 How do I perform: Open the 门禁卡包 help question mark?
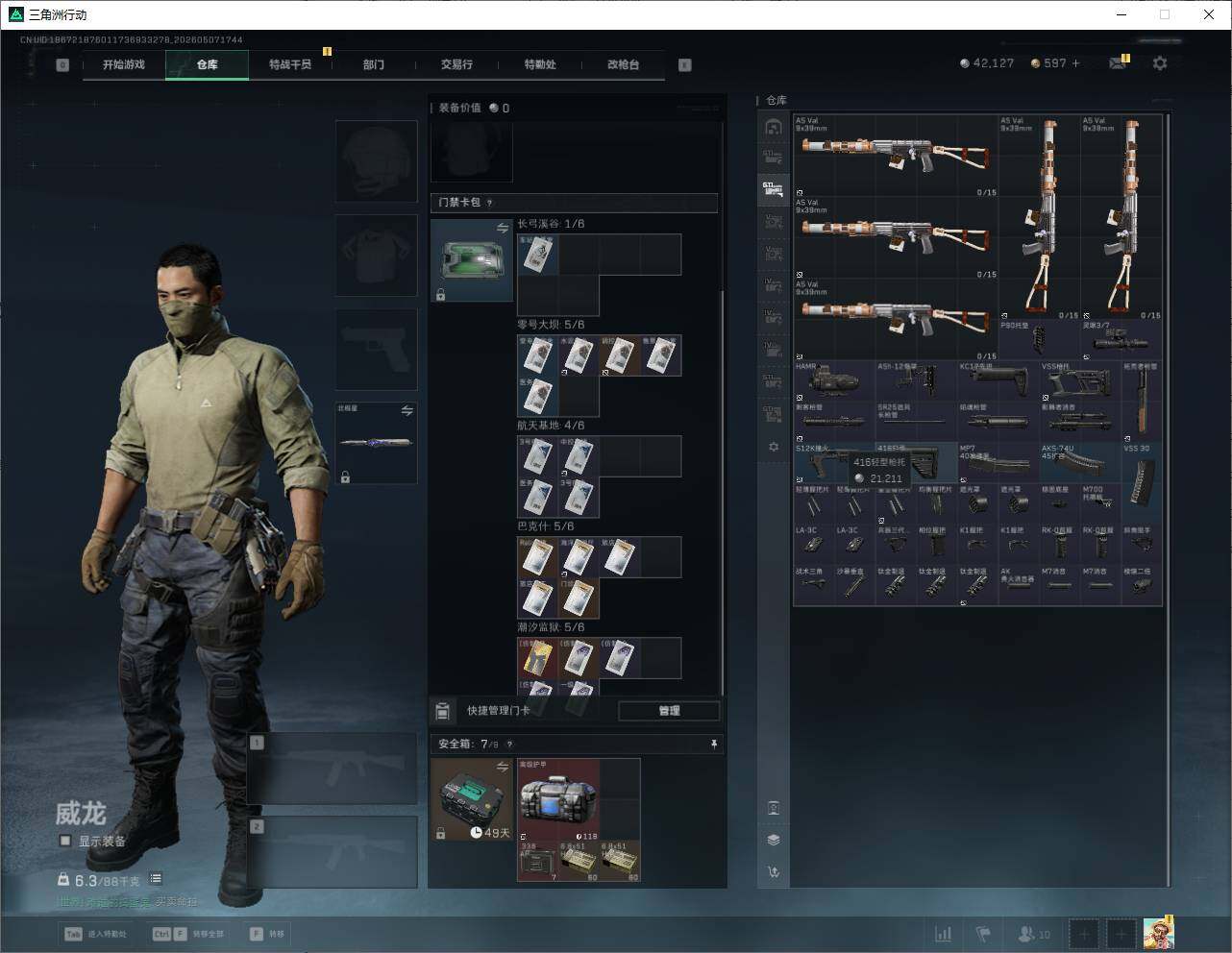tap(490, 203)
